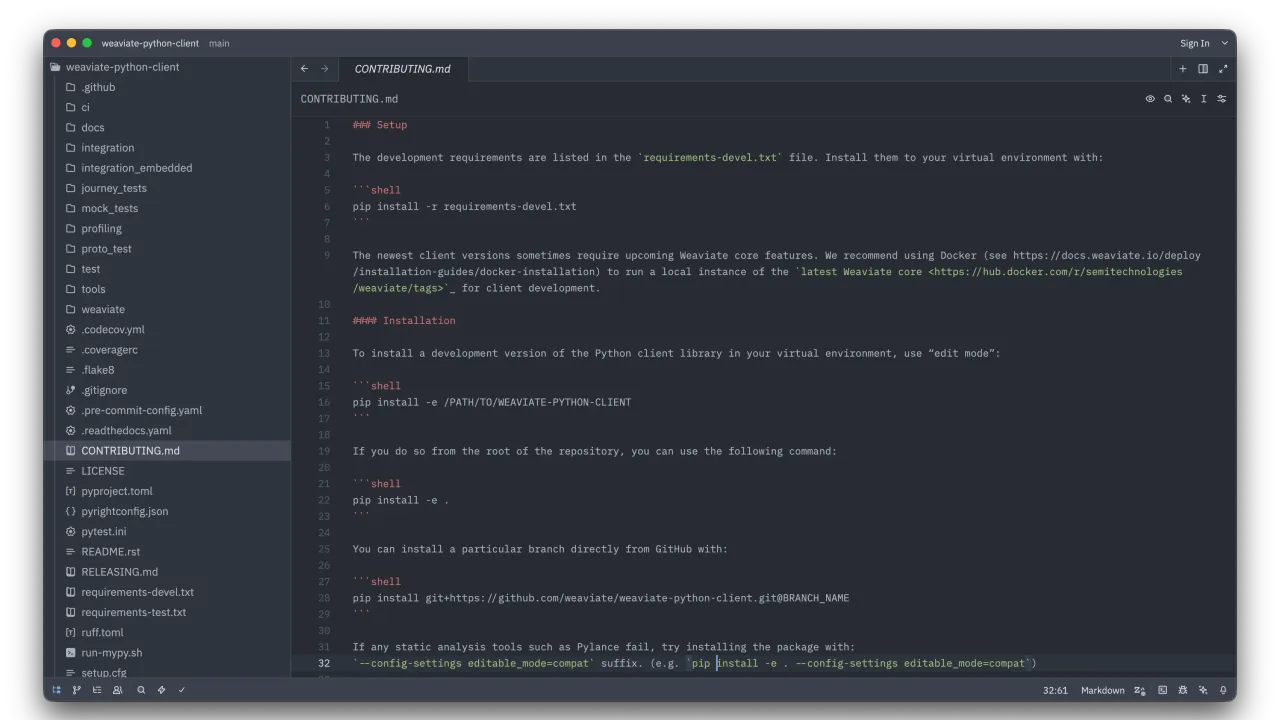Open the git panel from status bar
The image size is (1280, 720).
click(77, 690)
